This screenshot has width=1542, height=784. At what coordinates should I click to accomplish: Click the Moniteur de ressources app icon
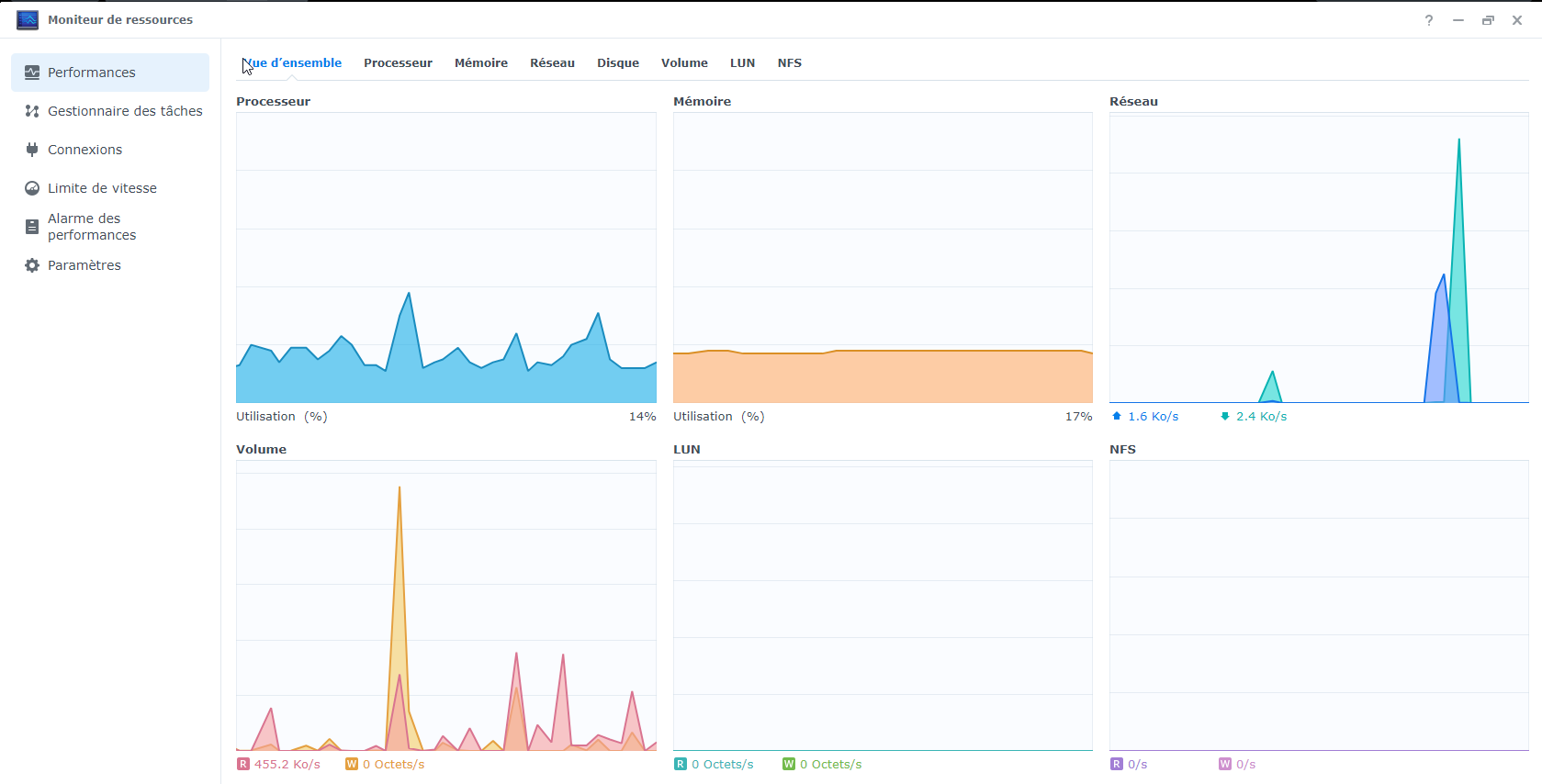click(28, 20)
